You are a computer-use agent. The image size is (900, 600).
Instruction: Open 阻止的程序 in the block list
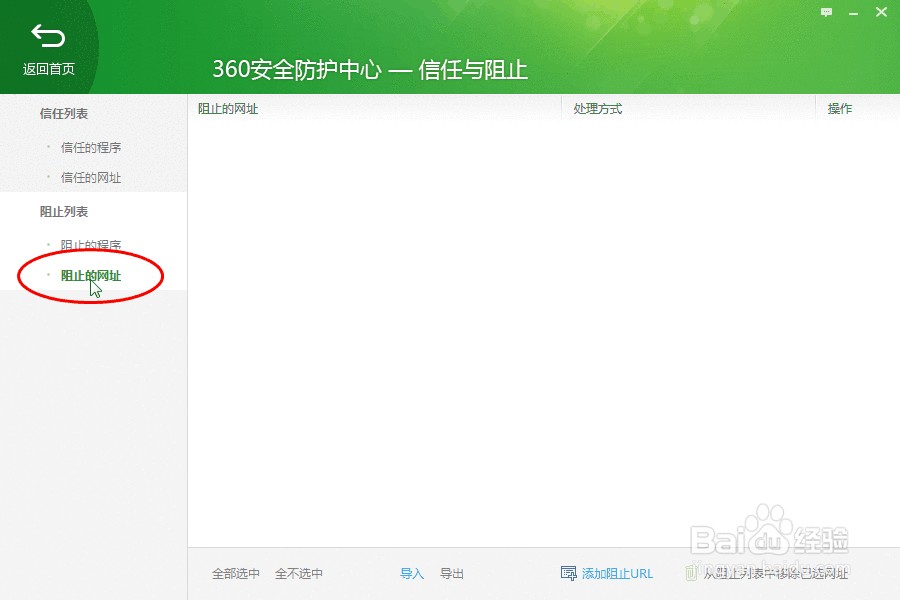91,245
